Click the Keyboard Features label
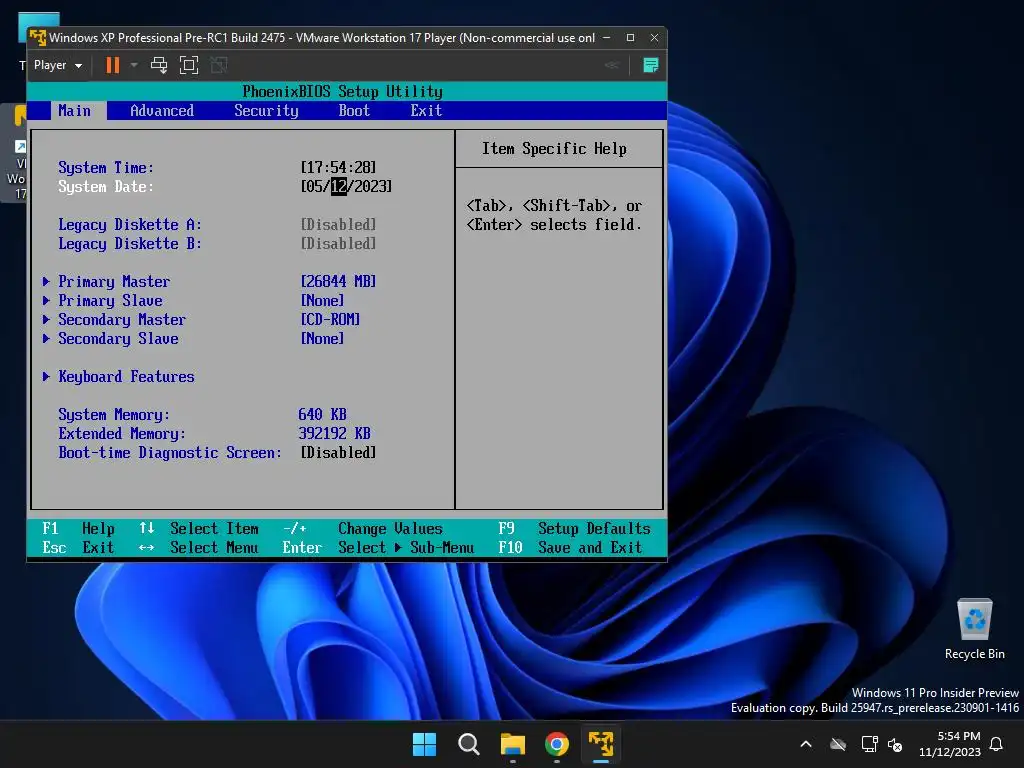Viewport: 1024px width, 768px height. coord(126,376)
